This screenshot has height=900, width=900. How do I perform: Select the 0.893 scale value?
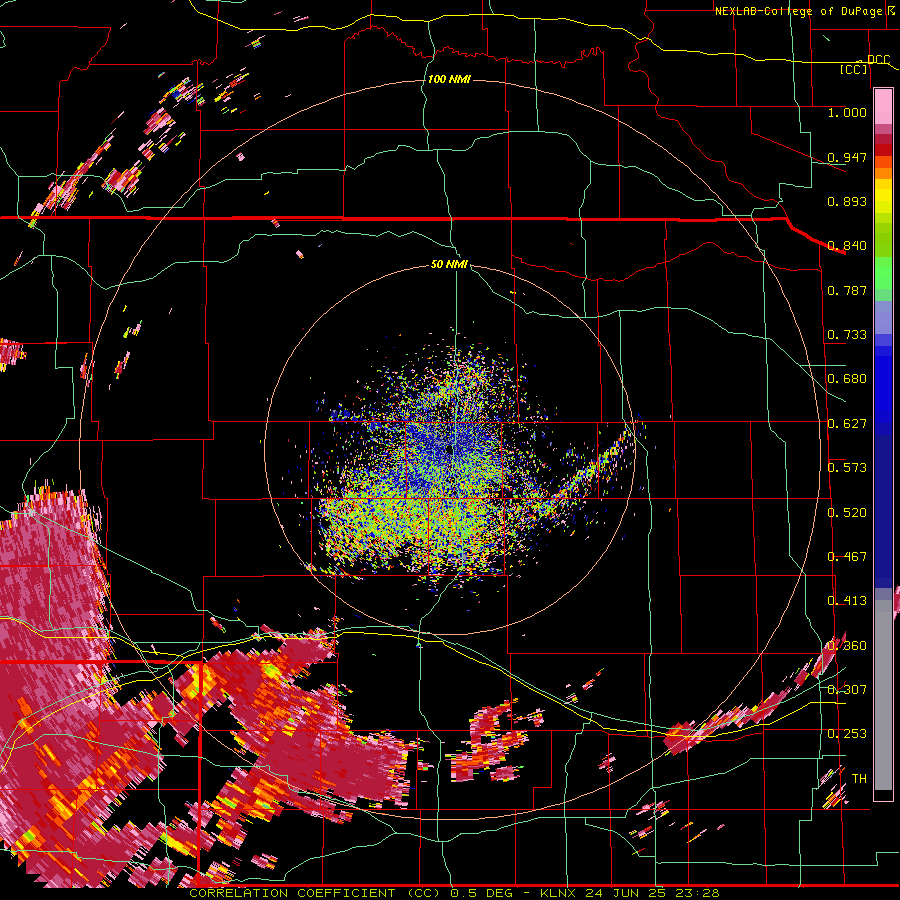tap(847, 201)
